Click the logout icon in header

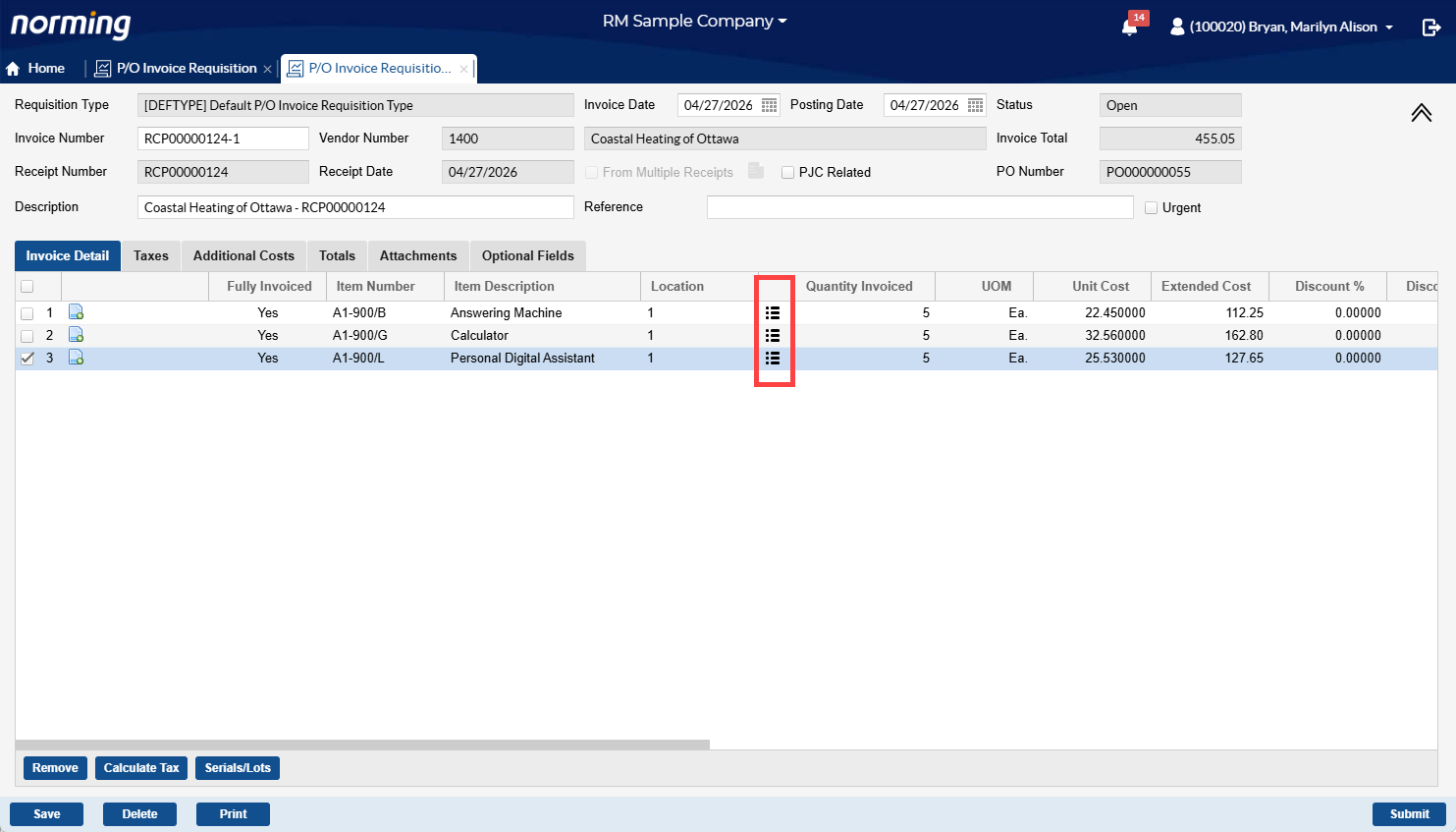click(x=1430, y=28)
